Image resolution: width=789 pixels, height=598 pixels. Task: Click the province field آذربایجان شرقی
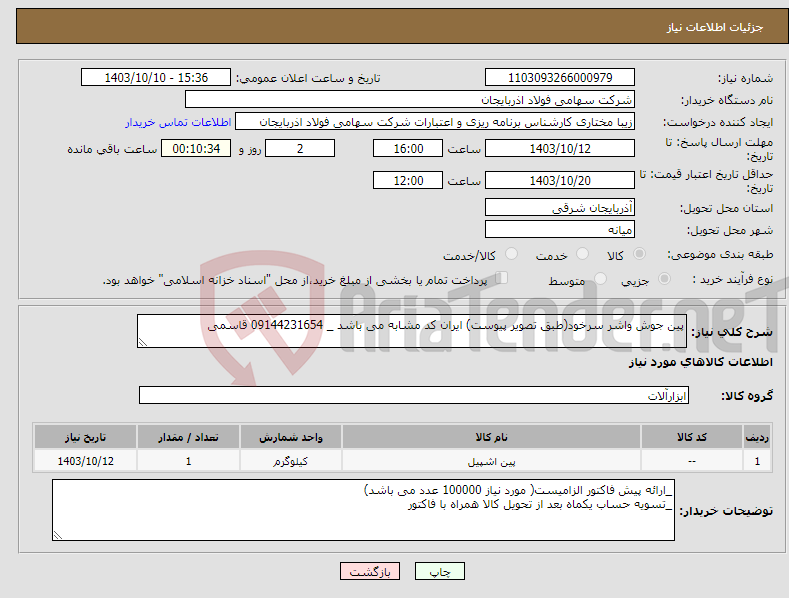[560, 207]
